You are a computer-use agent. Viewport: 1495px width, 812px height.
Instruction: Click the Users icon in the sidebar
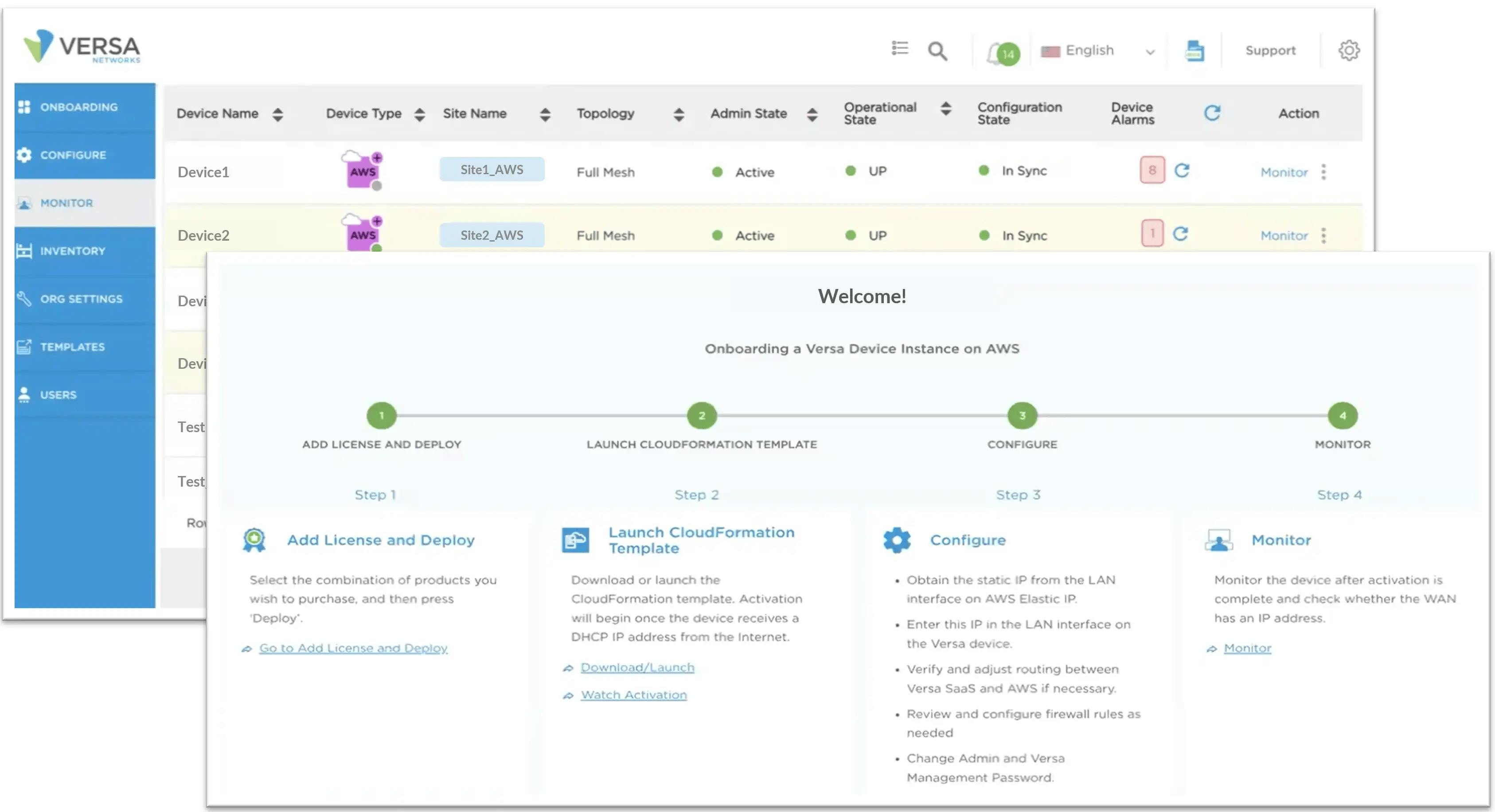click(24, 394)
